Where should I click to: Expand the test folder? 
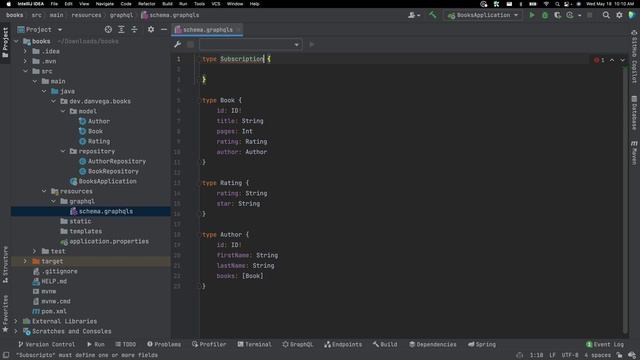coord(35,251)
